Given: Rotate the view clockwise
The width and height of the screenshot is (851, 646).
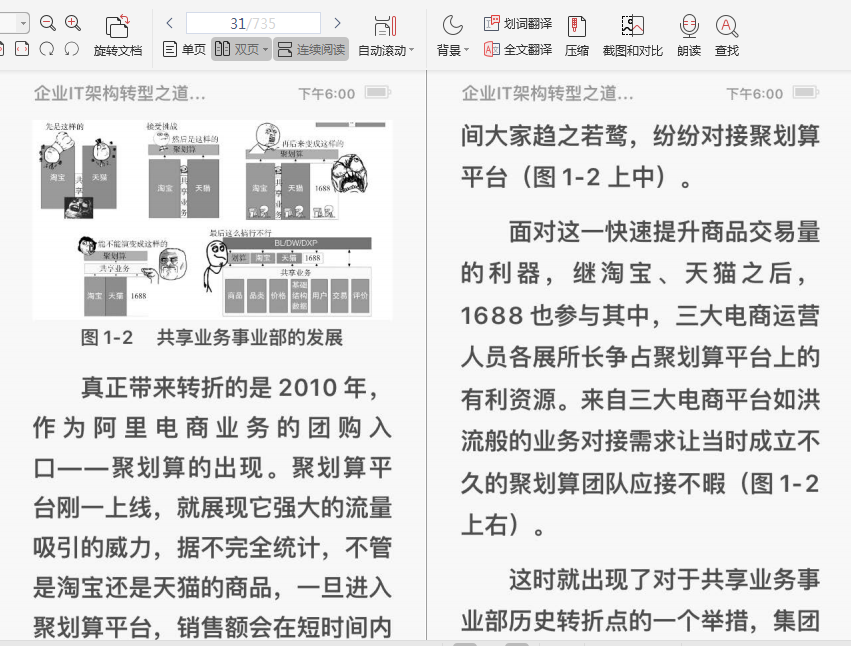Looking at the screenshot, I should click(47, 49).
